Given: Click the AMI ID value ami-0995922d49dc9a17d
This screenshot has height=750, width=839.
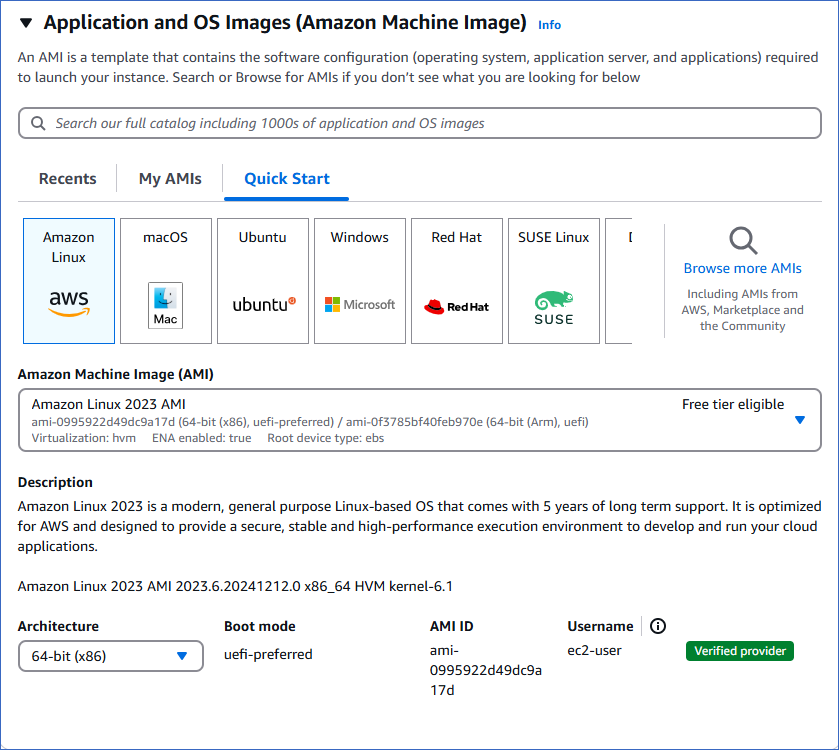Looking at the screenshot, I should [x=486, y=670].
